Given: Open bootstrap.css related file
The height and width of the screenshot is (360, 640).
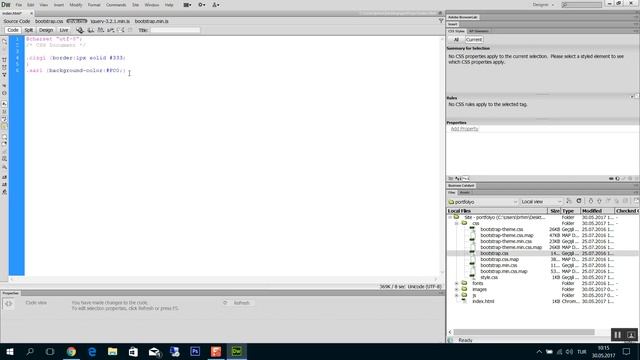Looking at the screenshot, I should 49,21.
